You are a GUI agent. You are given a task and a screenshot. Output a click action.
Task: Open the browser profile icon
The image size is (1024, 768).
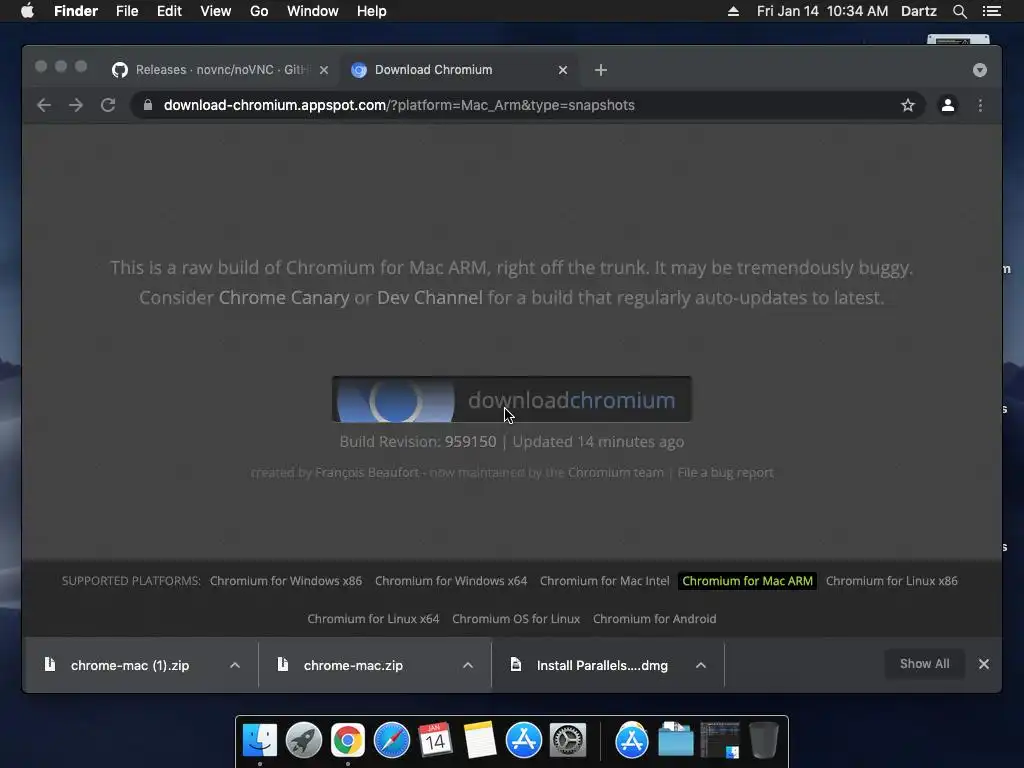pos(948,105)
